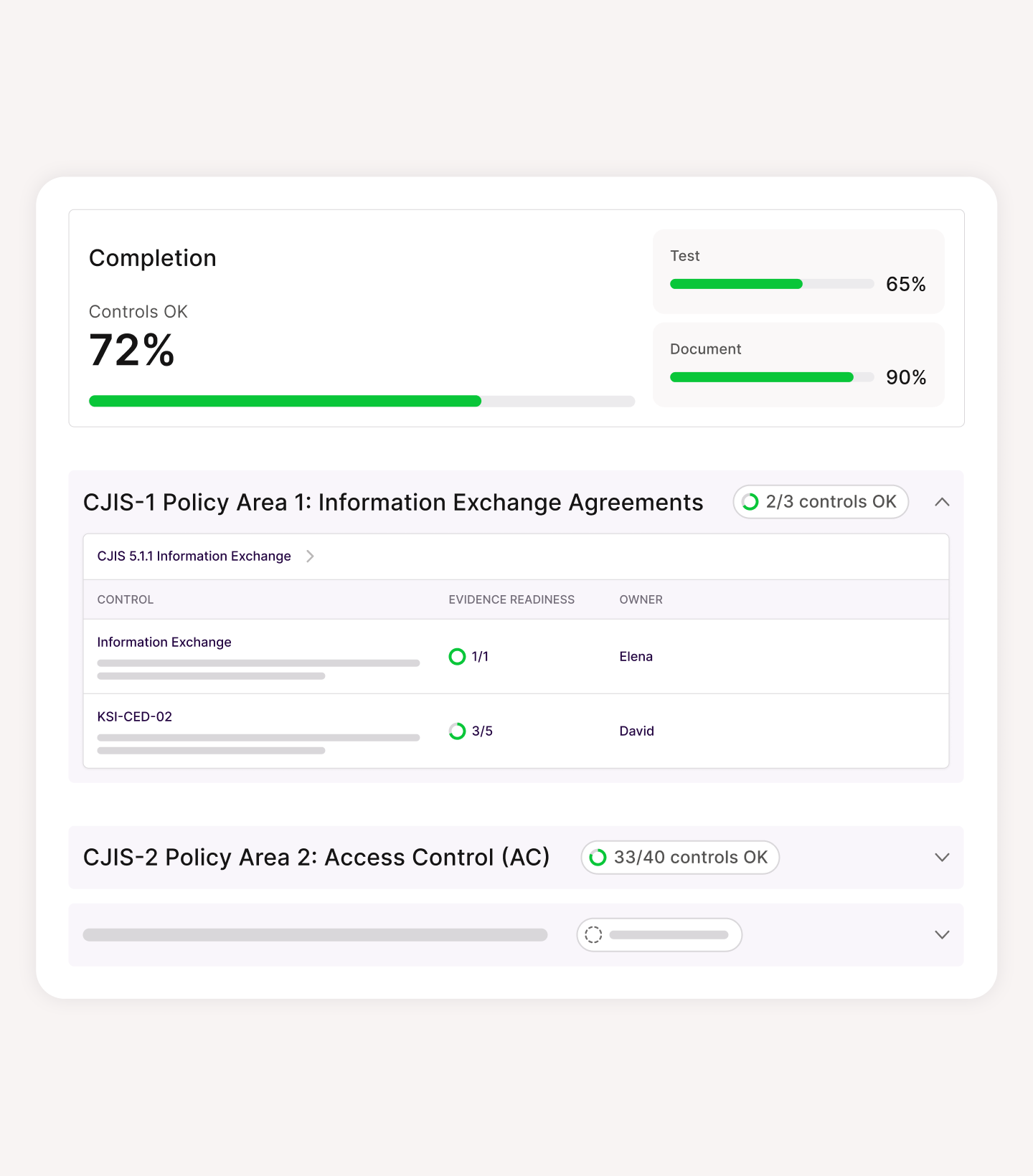Expand the skeleton section at the bottom
The width and height of the screenshot is (1033, 1176).
[942, 934]
